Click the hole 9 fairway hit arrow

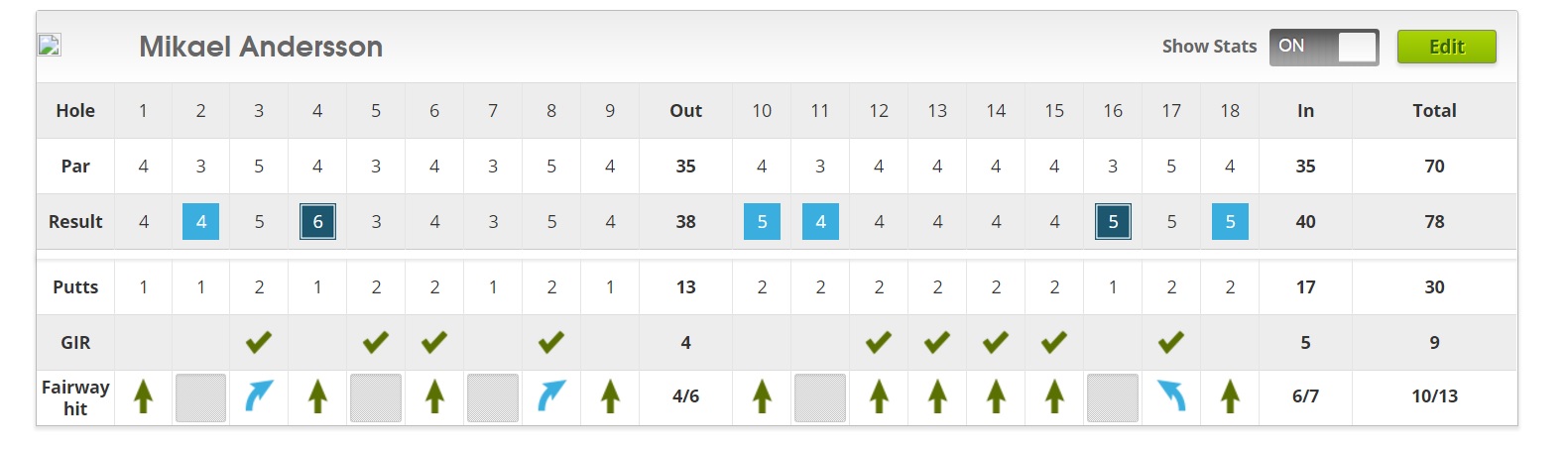[610, 395]
